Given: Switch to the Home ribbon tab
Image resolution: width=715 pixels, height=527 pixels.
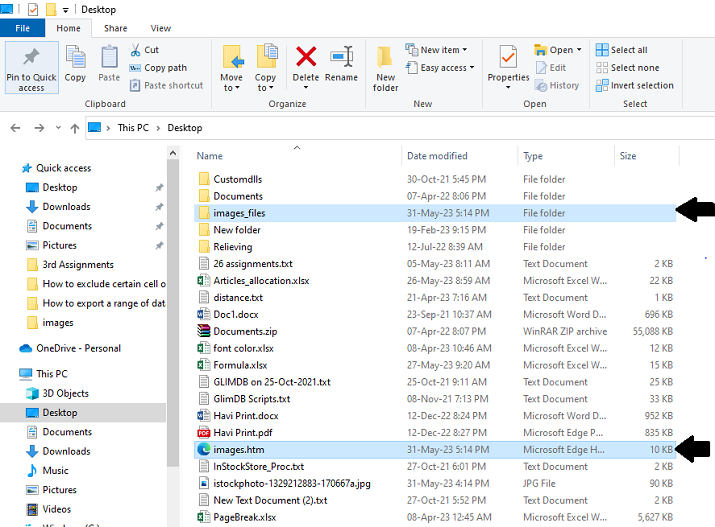Looking at the screenshot, I should tap(68, 28).
